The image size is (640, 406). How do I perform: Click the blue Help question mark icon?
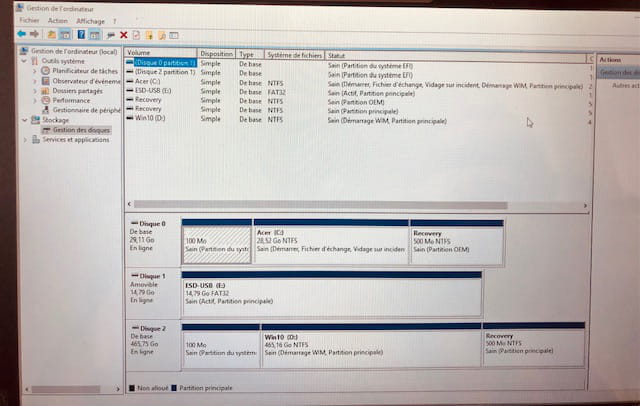pyautogui.click(x=81, y=35)
